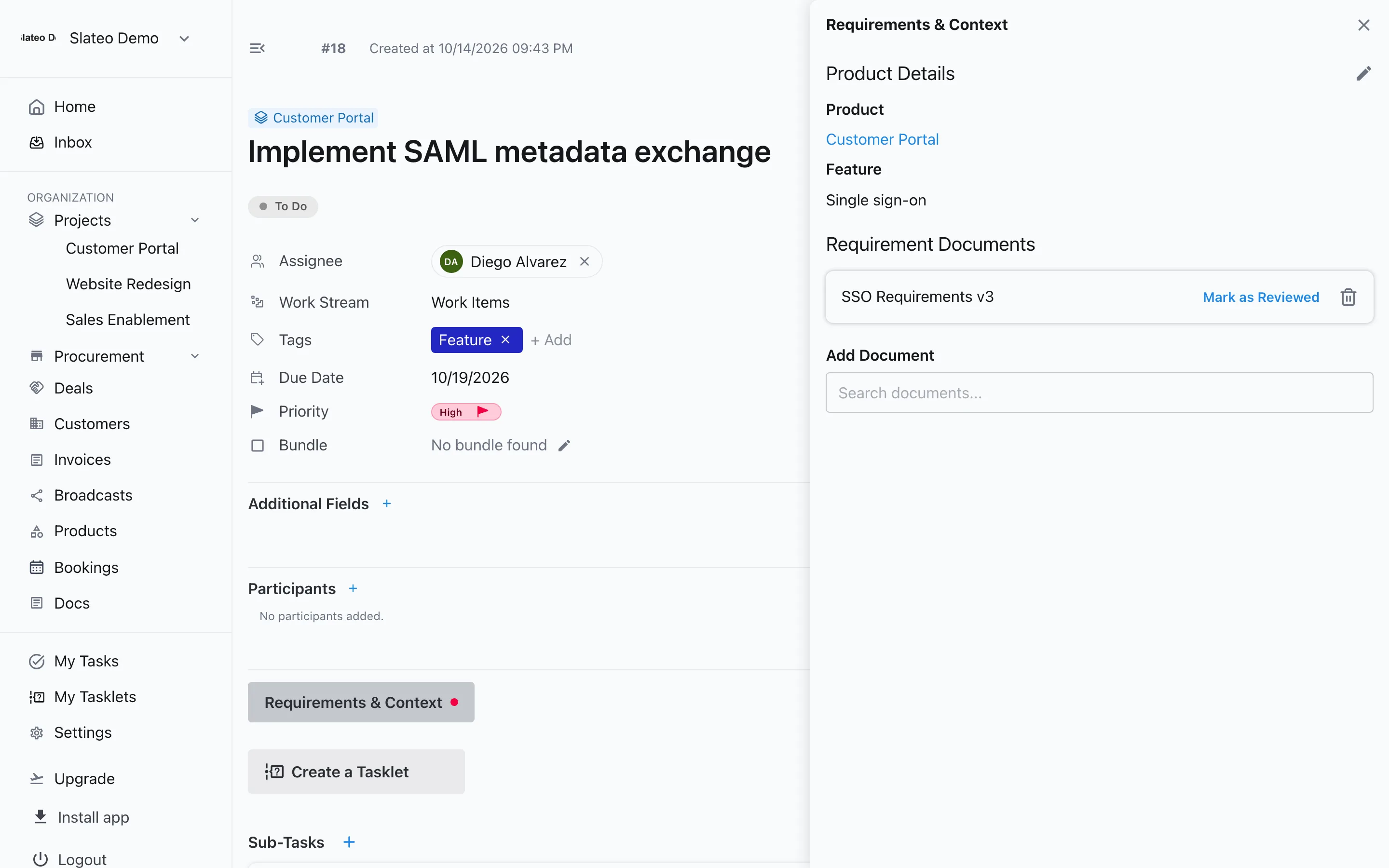This screenshot has height=868, width=1389.
Task: Change the To Do status
Action: click(x=283, y=207)
